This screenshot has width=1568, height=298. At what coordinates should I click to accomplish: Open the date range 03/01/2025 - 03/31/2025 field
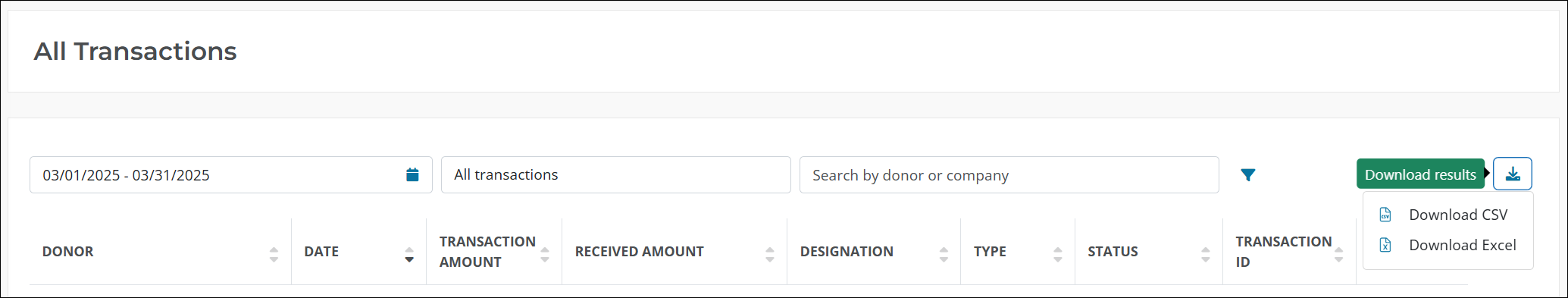[231, 175]
